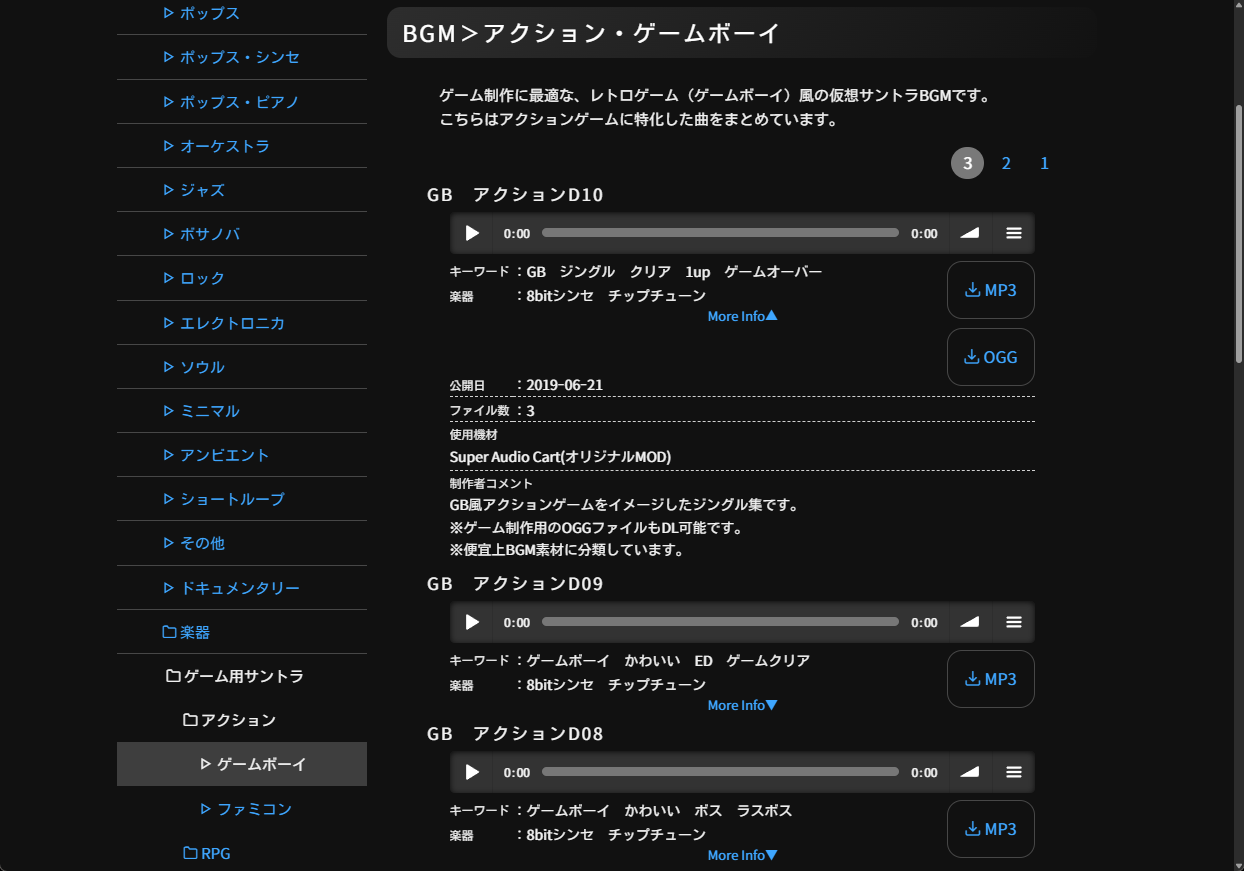
Task: Play the GB アクションD09 track
Action: pos(472,621)
